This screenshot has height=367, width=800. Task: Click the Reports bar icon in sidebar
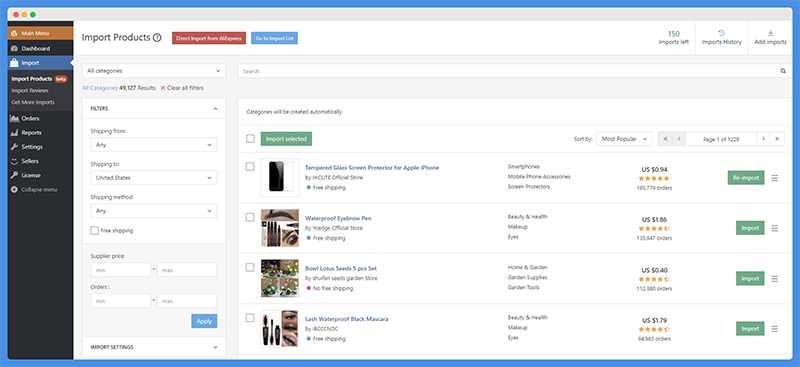click(x=14, y=133)
